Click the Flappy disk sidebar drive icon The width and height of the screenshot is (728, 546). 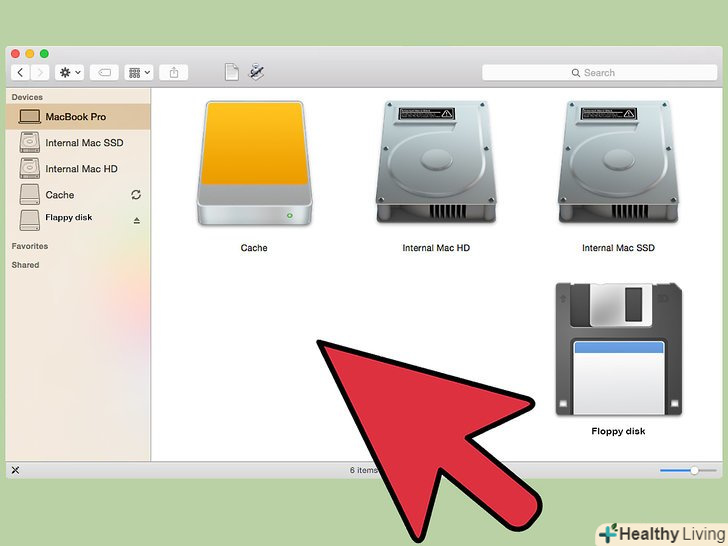coord(30,220)
